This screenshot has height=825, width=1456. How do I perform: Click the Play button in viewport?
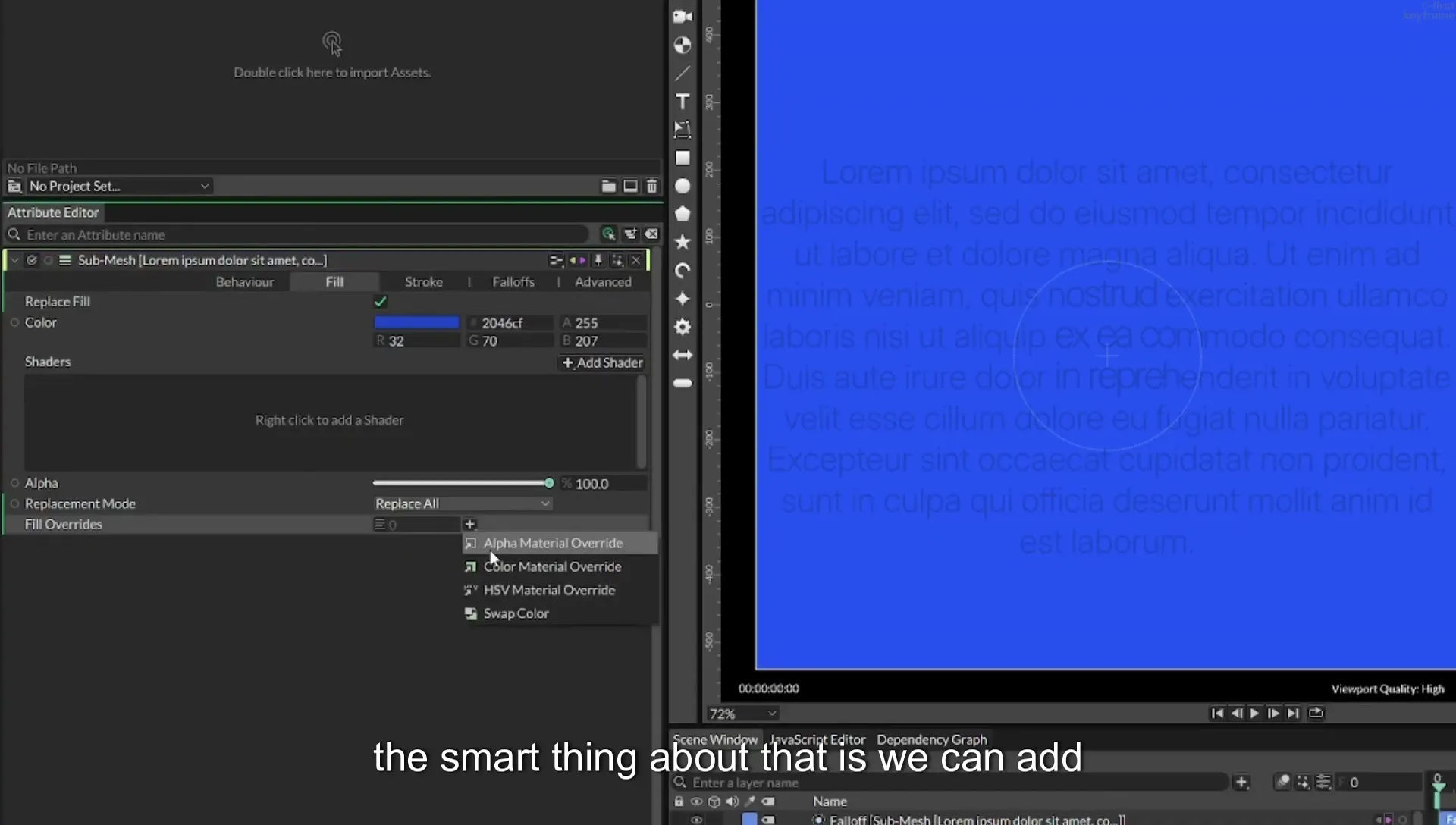click(1254, 713)
